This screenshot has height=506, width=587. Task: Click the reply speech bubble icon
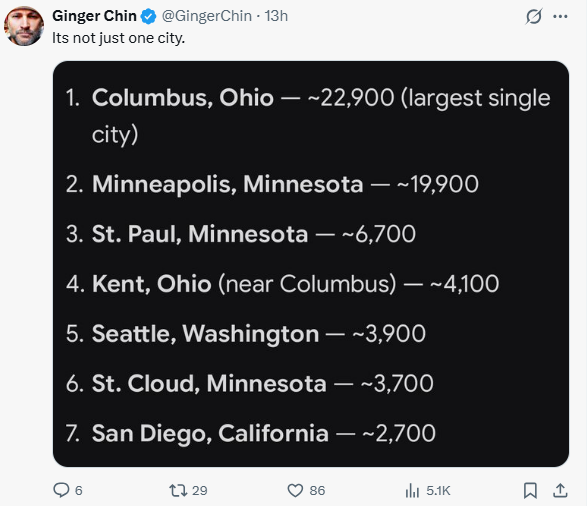click(x=61, y=490)
